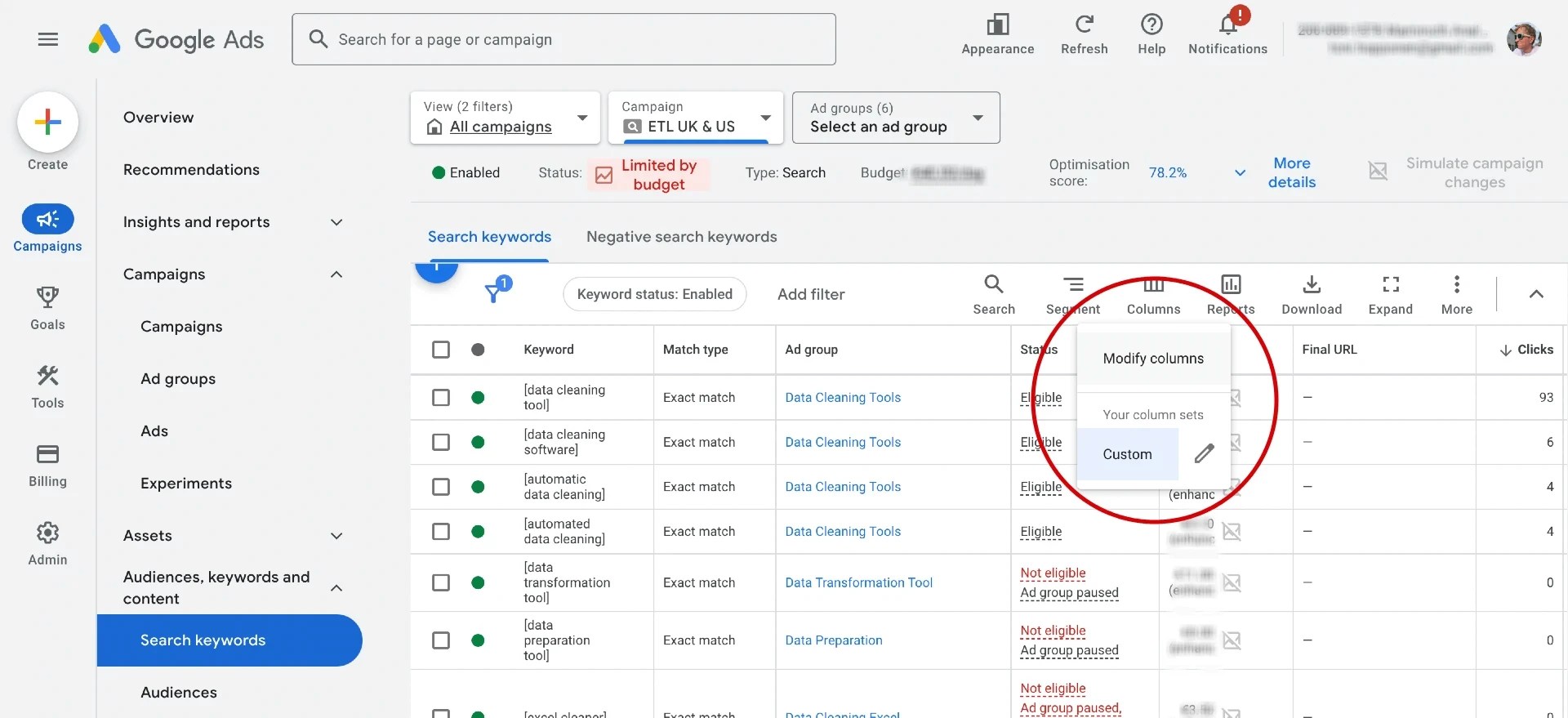Open Admin in the left rail
This screenshot has height=718, width=1568.
click(47, 543)
